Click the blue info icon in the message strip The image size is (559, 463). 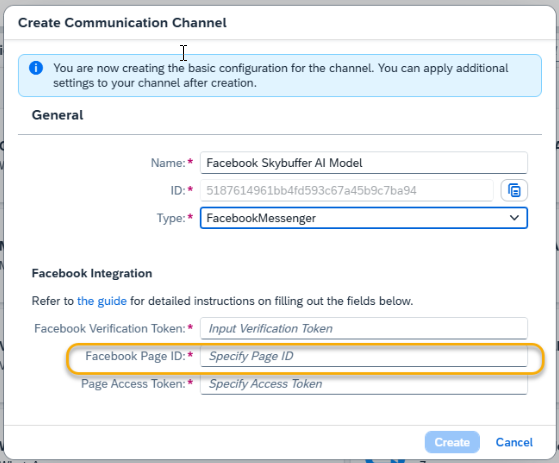[x=36, y=68]
